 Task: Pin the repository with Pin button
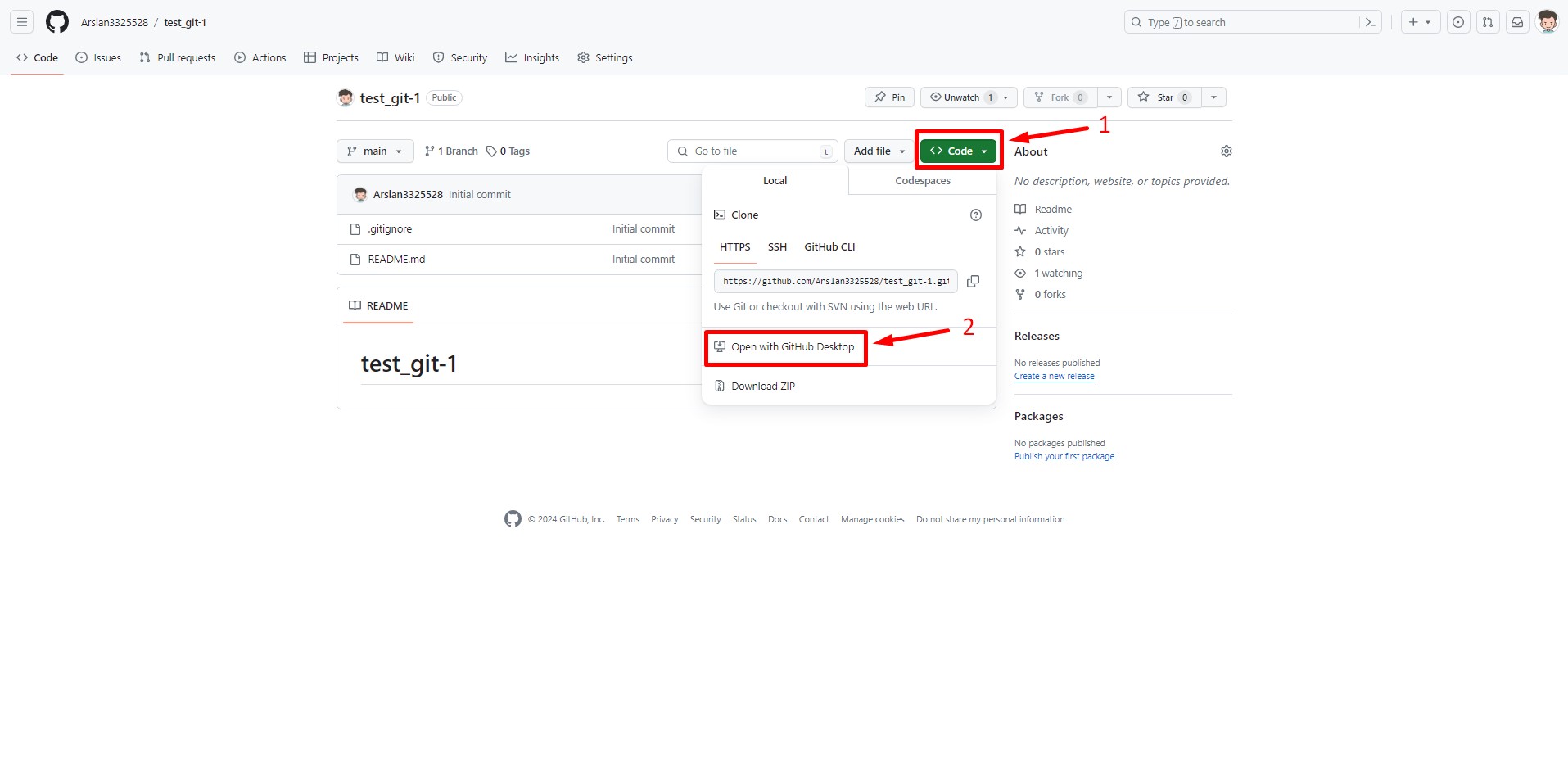[889, 97]
